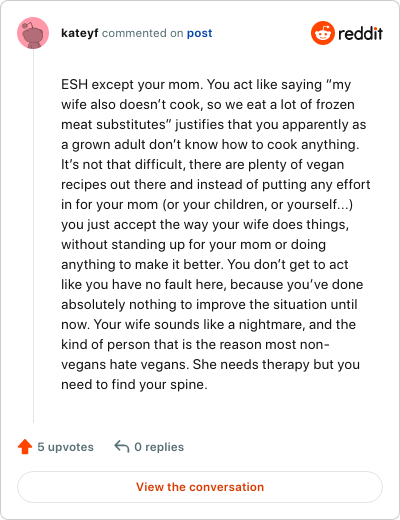Click the orange Reddit Snoo logo
This screenshot has width=400, height=520.
(x=323, y=33)
